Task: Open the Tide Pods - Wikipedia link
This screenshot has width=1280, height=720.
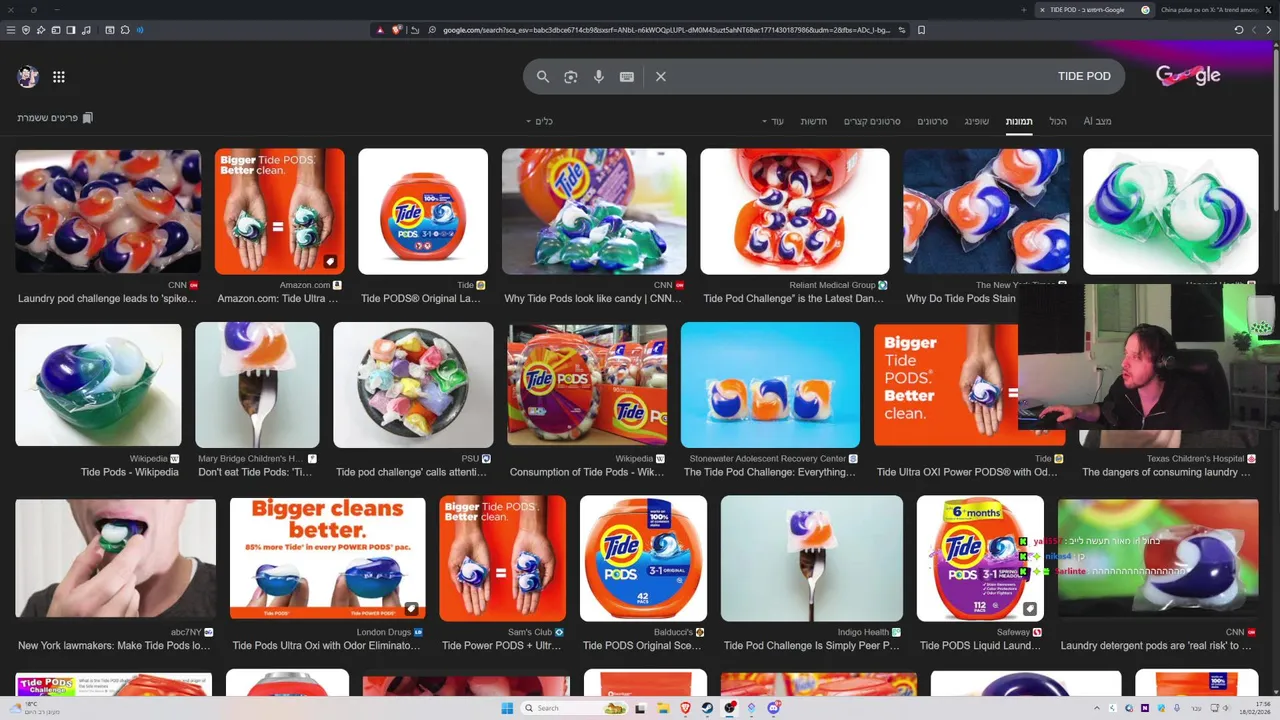Action: tap(130, 472)
